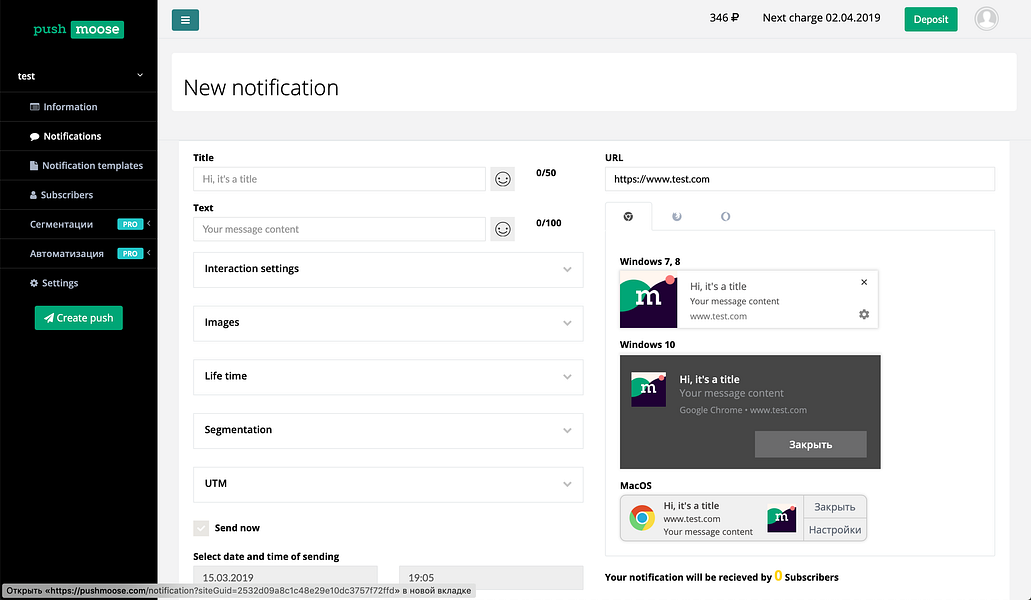
Task: Click Настройки in MacOS preview
Action: (x=835, y=530)
